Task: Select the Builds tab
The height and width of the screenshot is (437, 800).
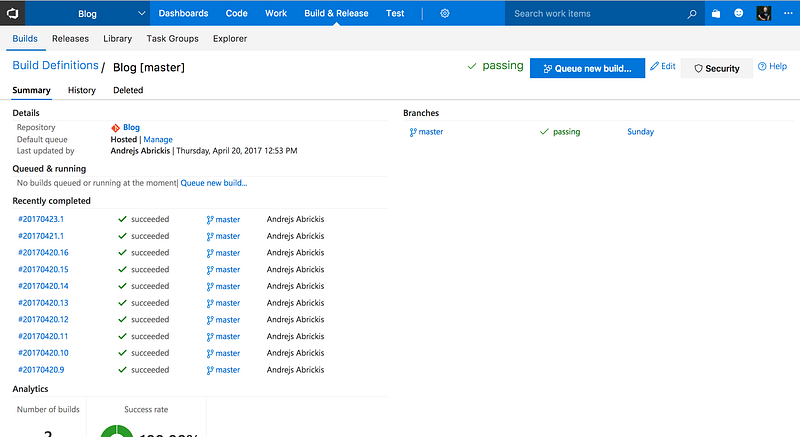Action: point(25,39)
